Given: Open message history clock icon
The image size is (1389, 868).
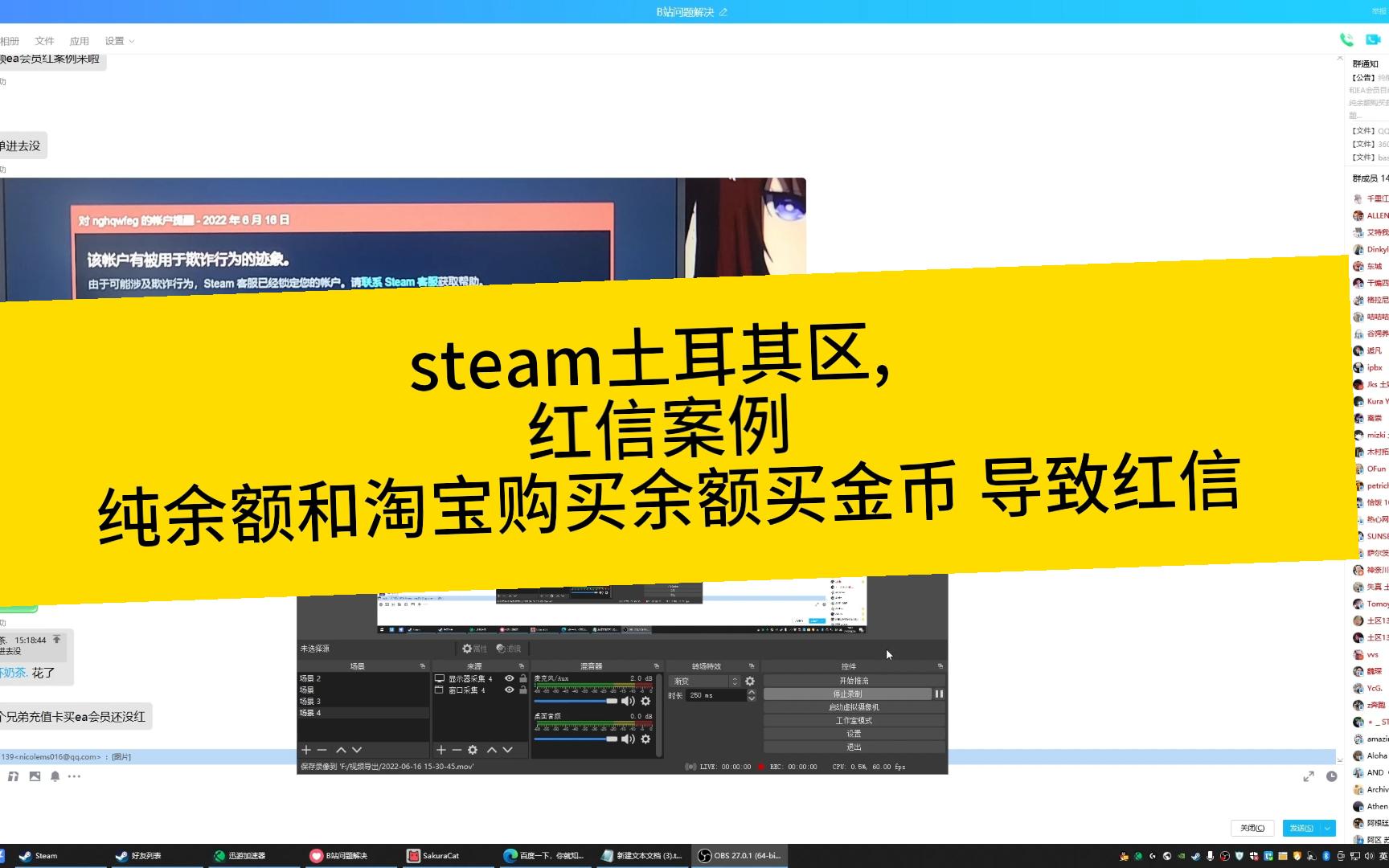Looking at the screenshot, I should (x=1331, y=776).
